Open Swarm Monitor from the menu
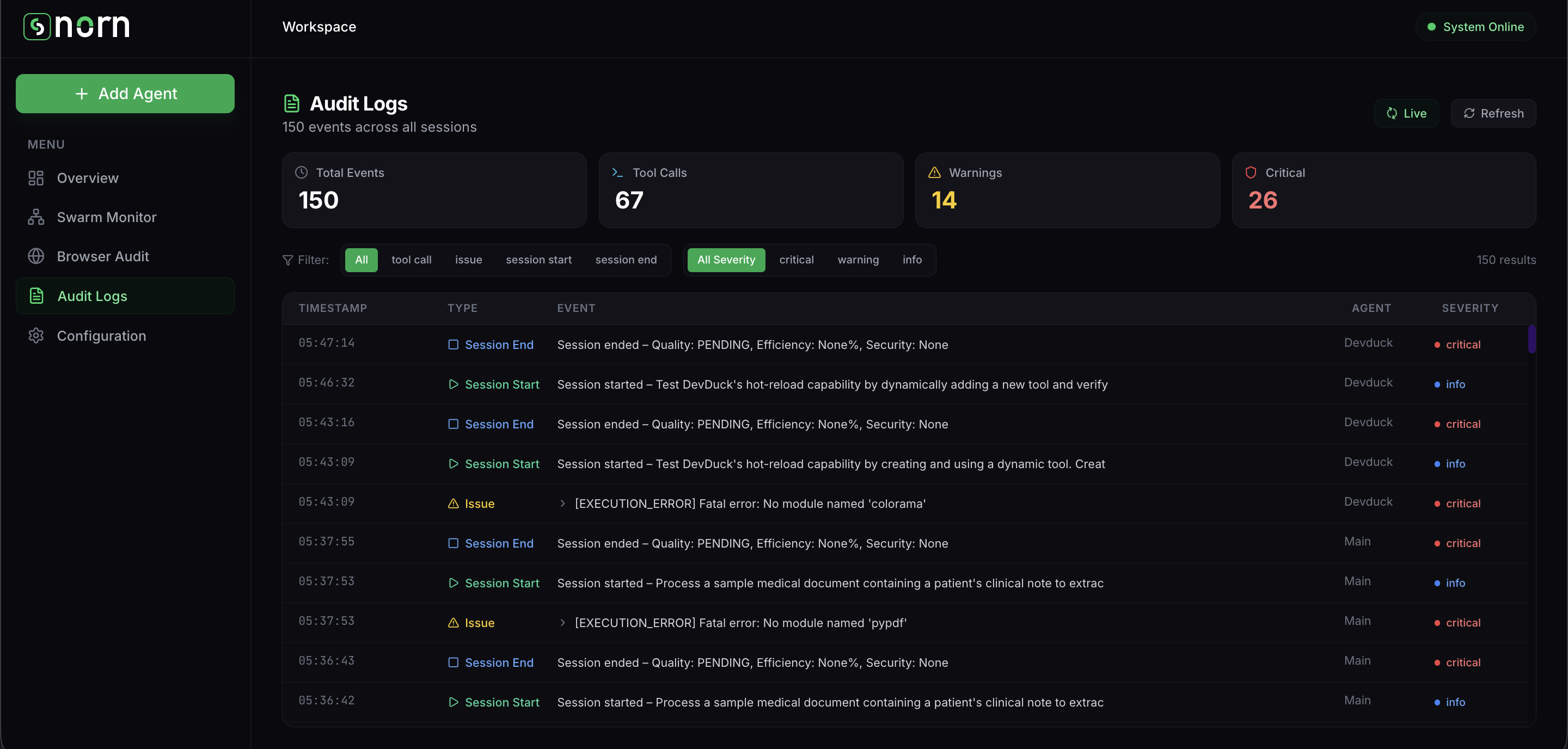This screenshot has height=749, width=1568. pos(107,217)
